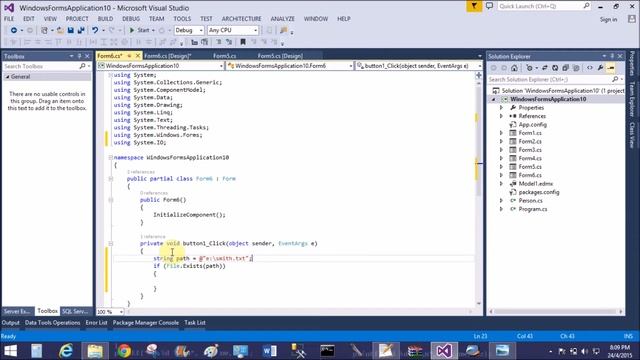Open the WindowsFormsApplication10 project scope dropdown
Viewport: 640px width, 360px height.
click(160, 66)
